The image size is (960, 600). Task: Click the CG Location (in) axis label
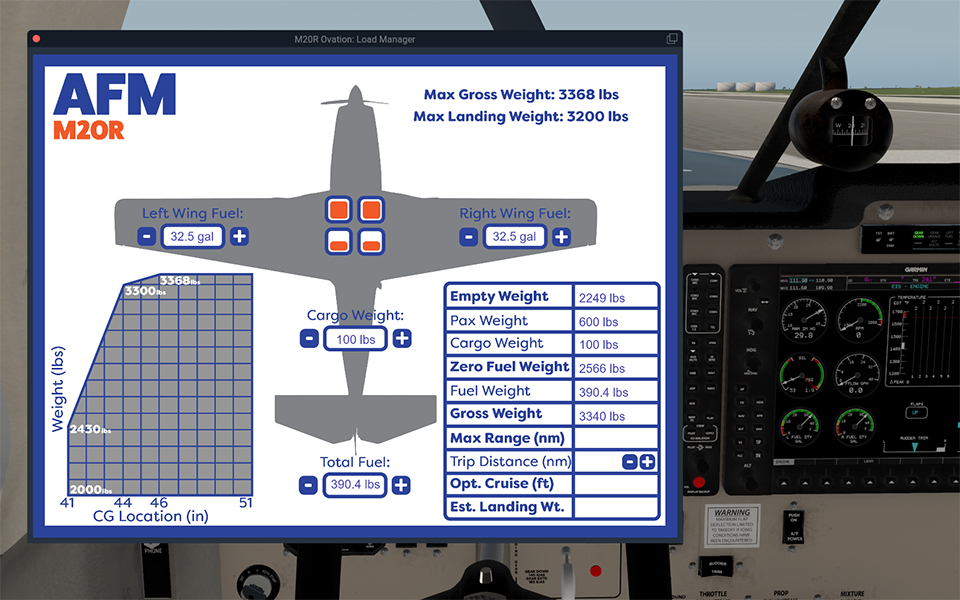pos(151,516)
